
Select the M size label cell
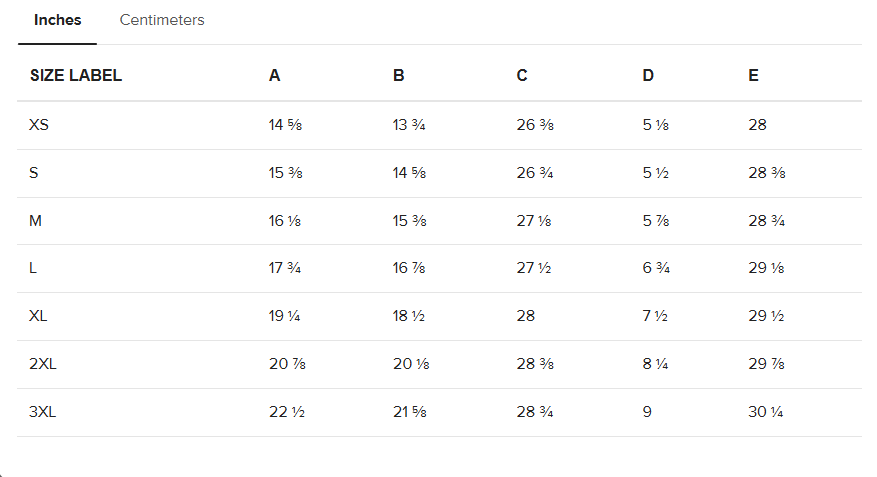point(35,221)
